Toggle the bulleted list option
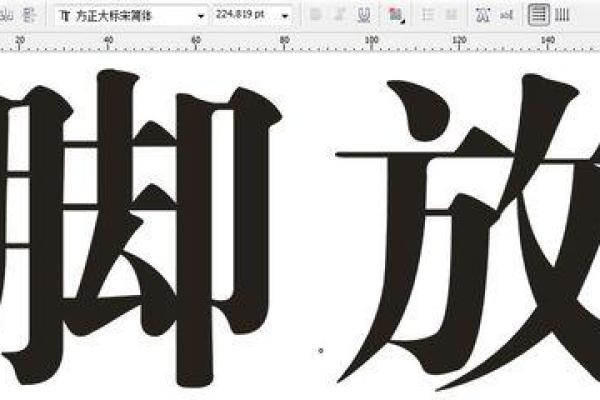Screen dimensions: 600x400 tap(427, 15)
